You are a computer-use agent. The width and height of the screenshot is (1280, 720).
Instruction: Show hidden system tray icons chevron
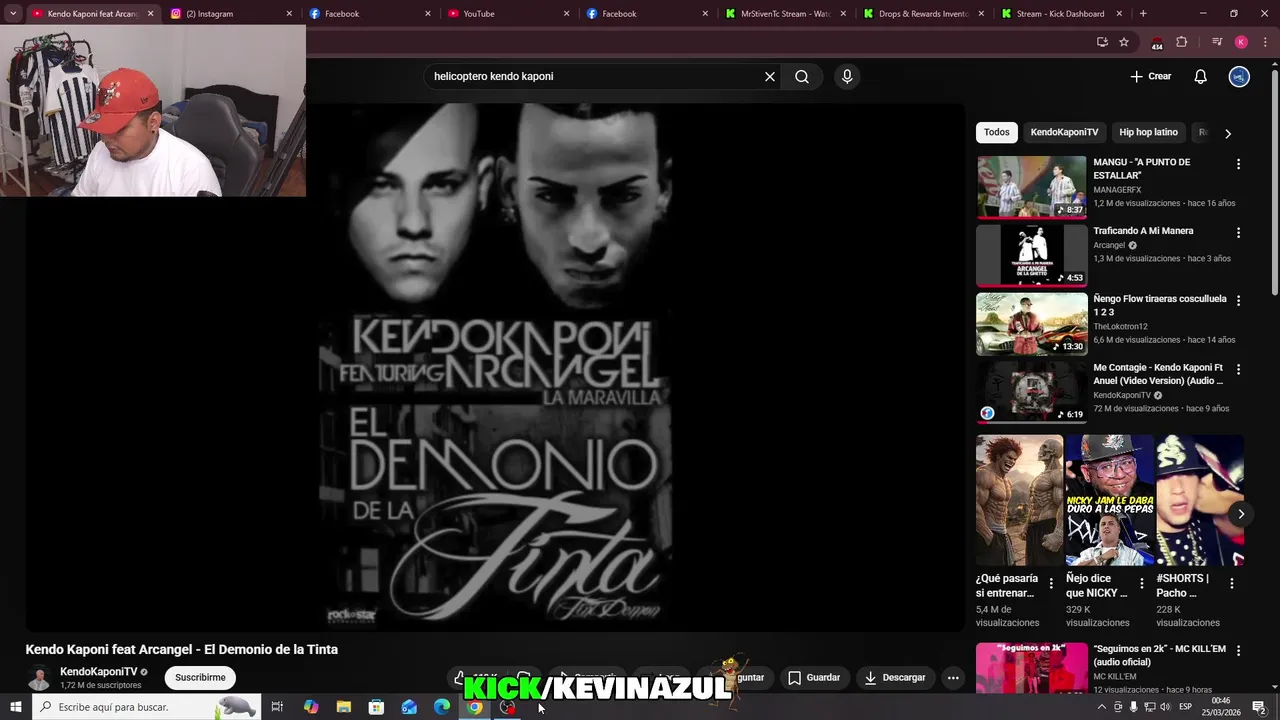1102,707
